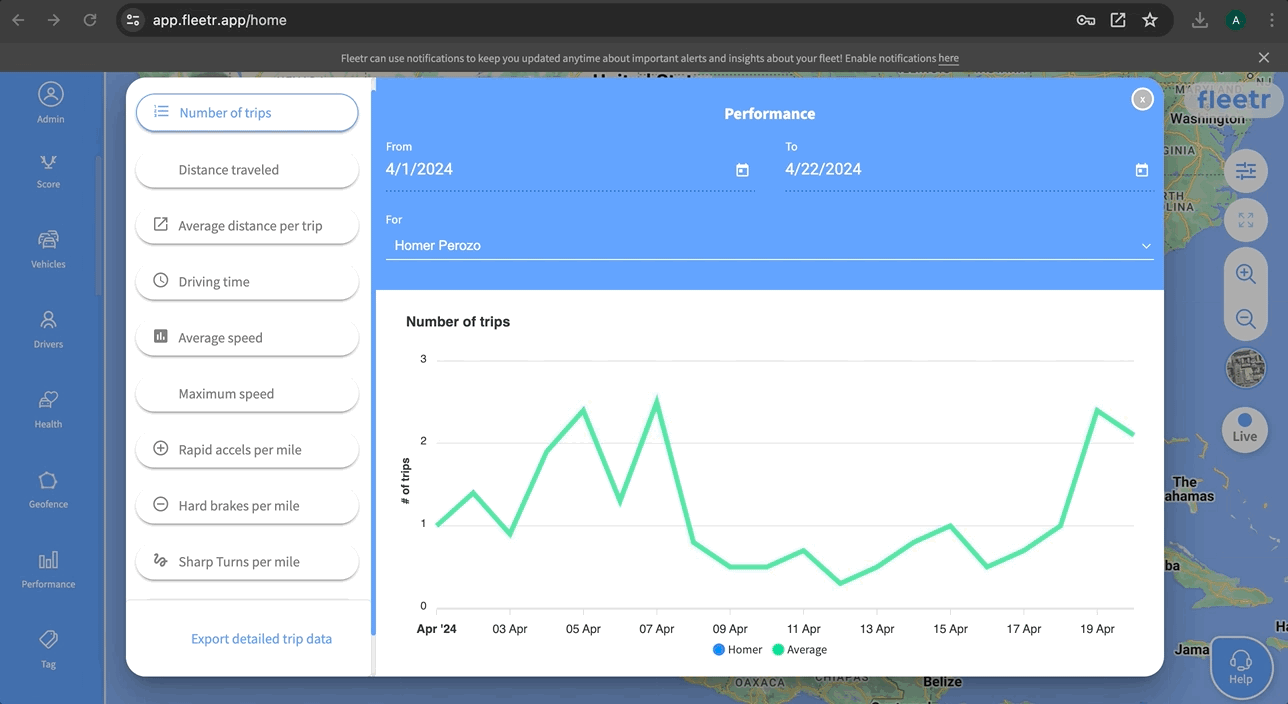Toggle the Live map button

pos(1245,428)
